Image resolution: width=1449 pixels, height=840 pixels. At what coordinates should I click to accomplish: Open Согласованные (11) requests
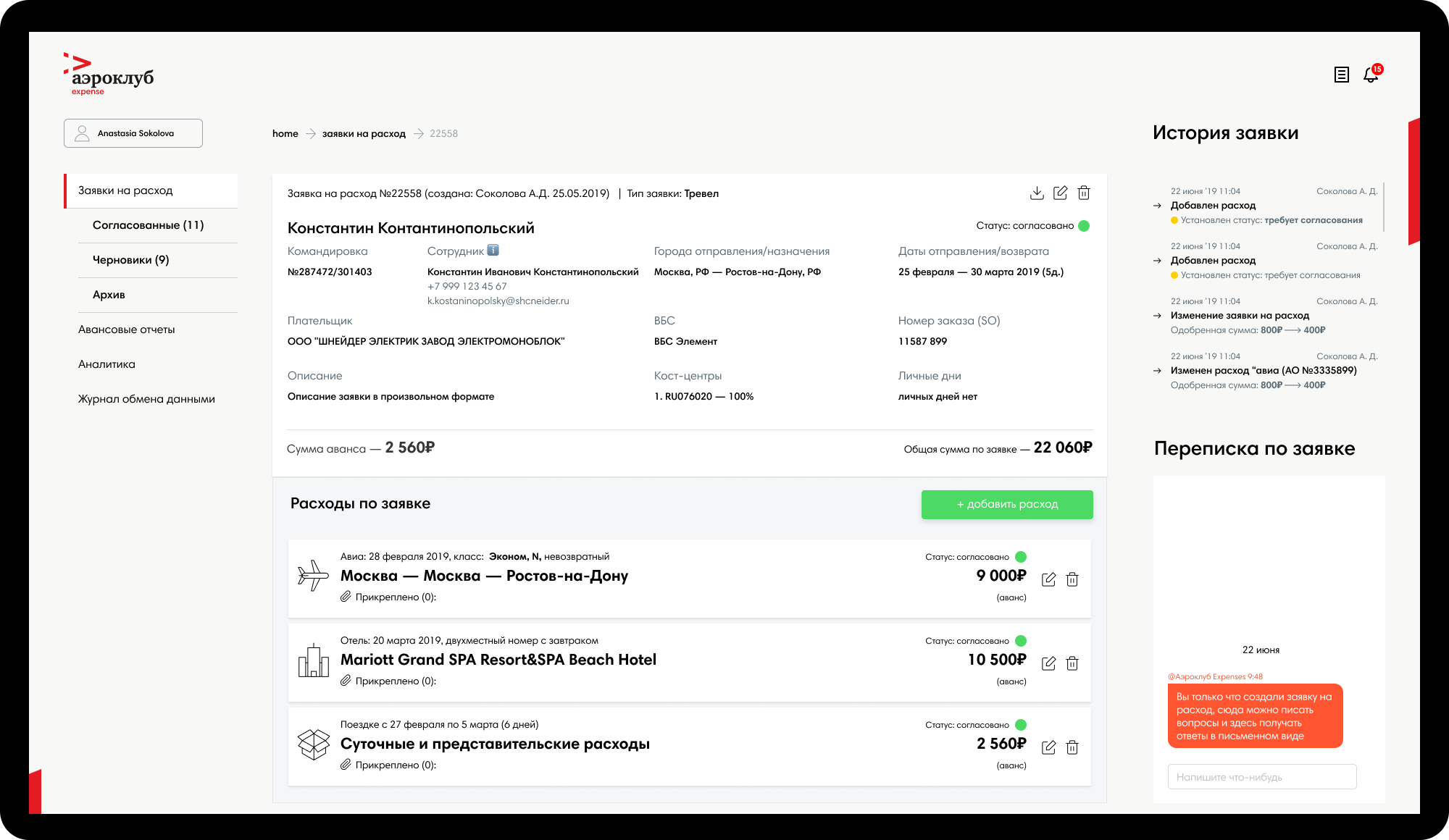click(x=148, y=225)
